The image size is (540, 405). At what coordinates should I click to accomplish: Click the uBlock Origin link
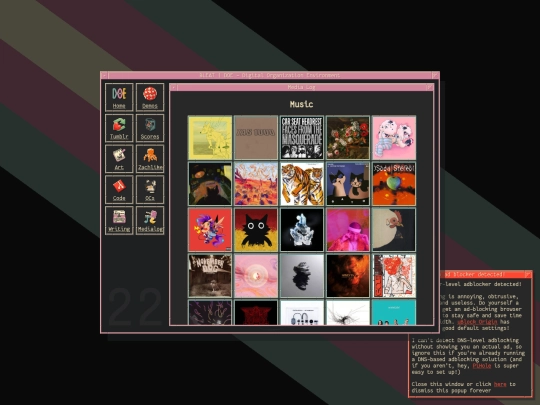[x=477, y=322]
